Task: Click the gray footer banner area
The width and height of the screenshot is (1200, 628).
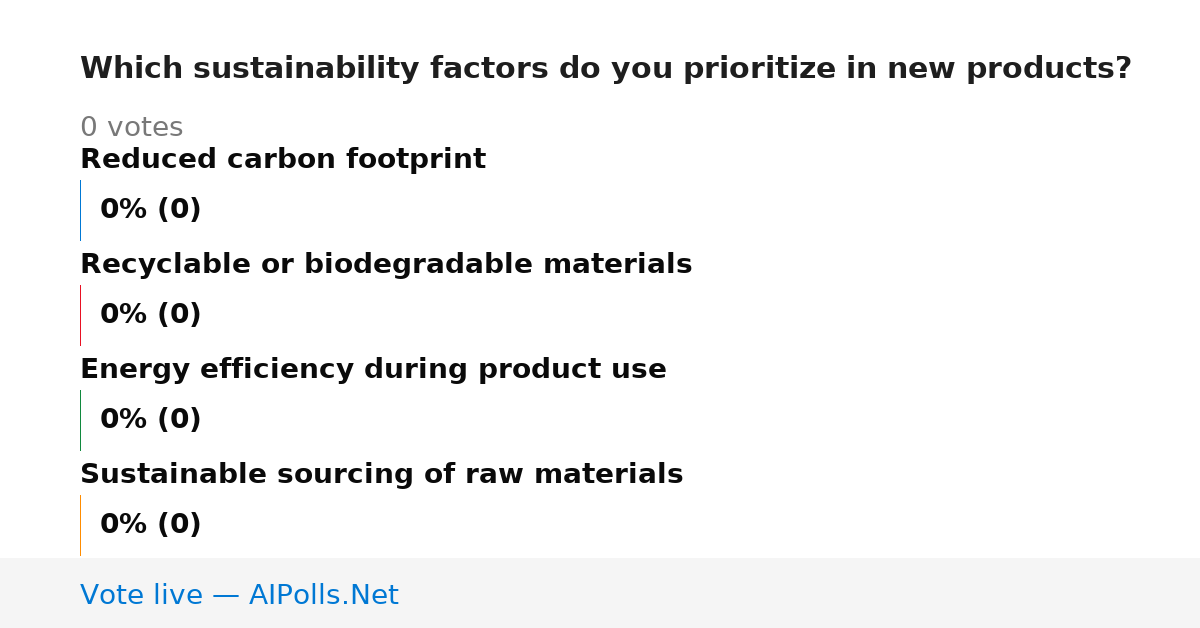Action: [x=600, y=593]
